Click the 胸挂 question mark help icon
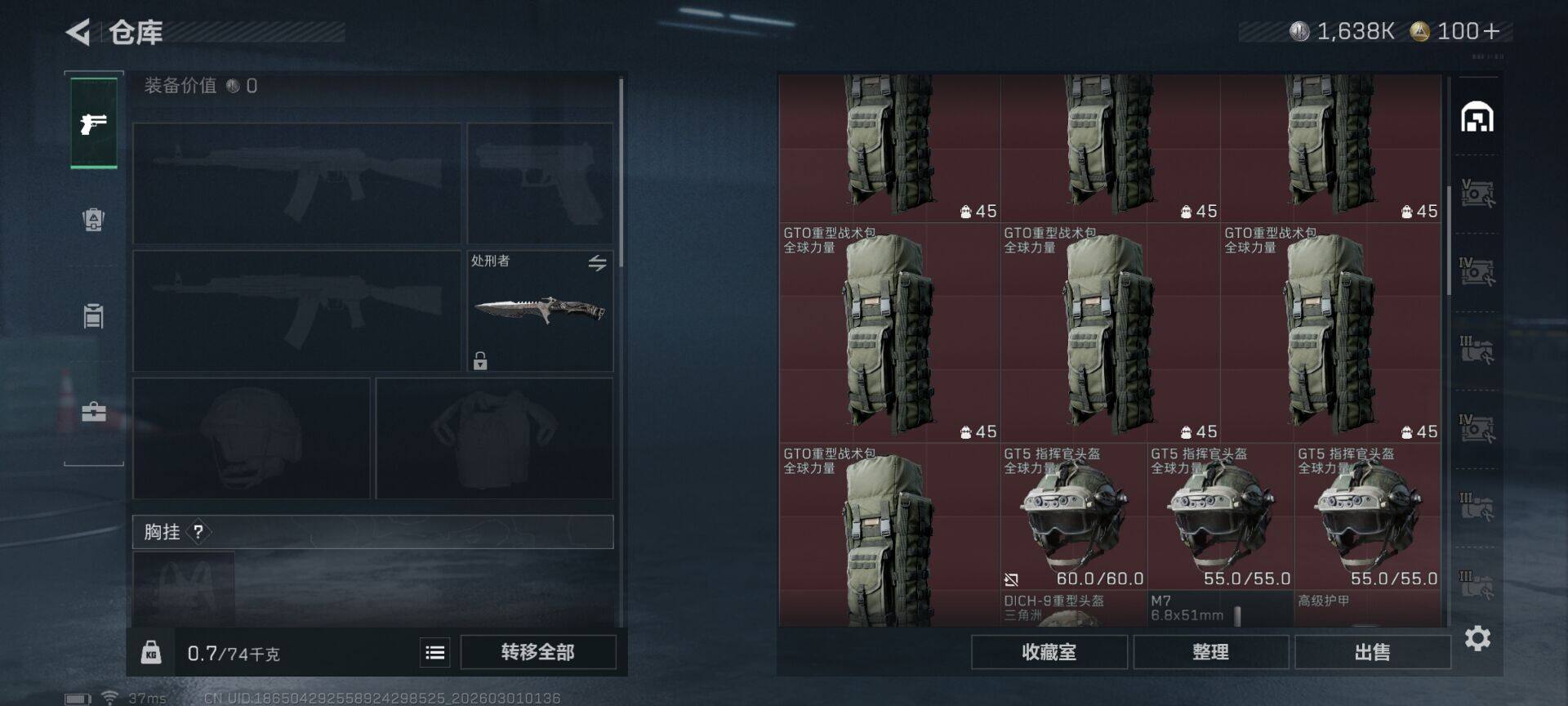 click(x=198, y=532)
